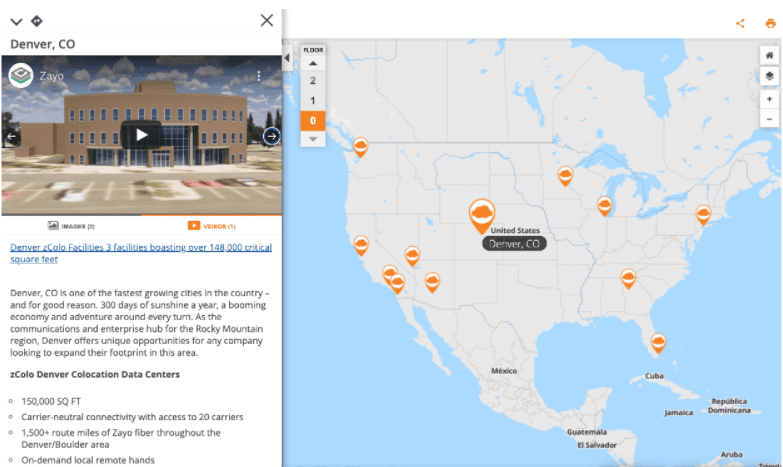Zoom in with the plus button
783x467 pixels.
pyautogui.click(x=769, y=99)
